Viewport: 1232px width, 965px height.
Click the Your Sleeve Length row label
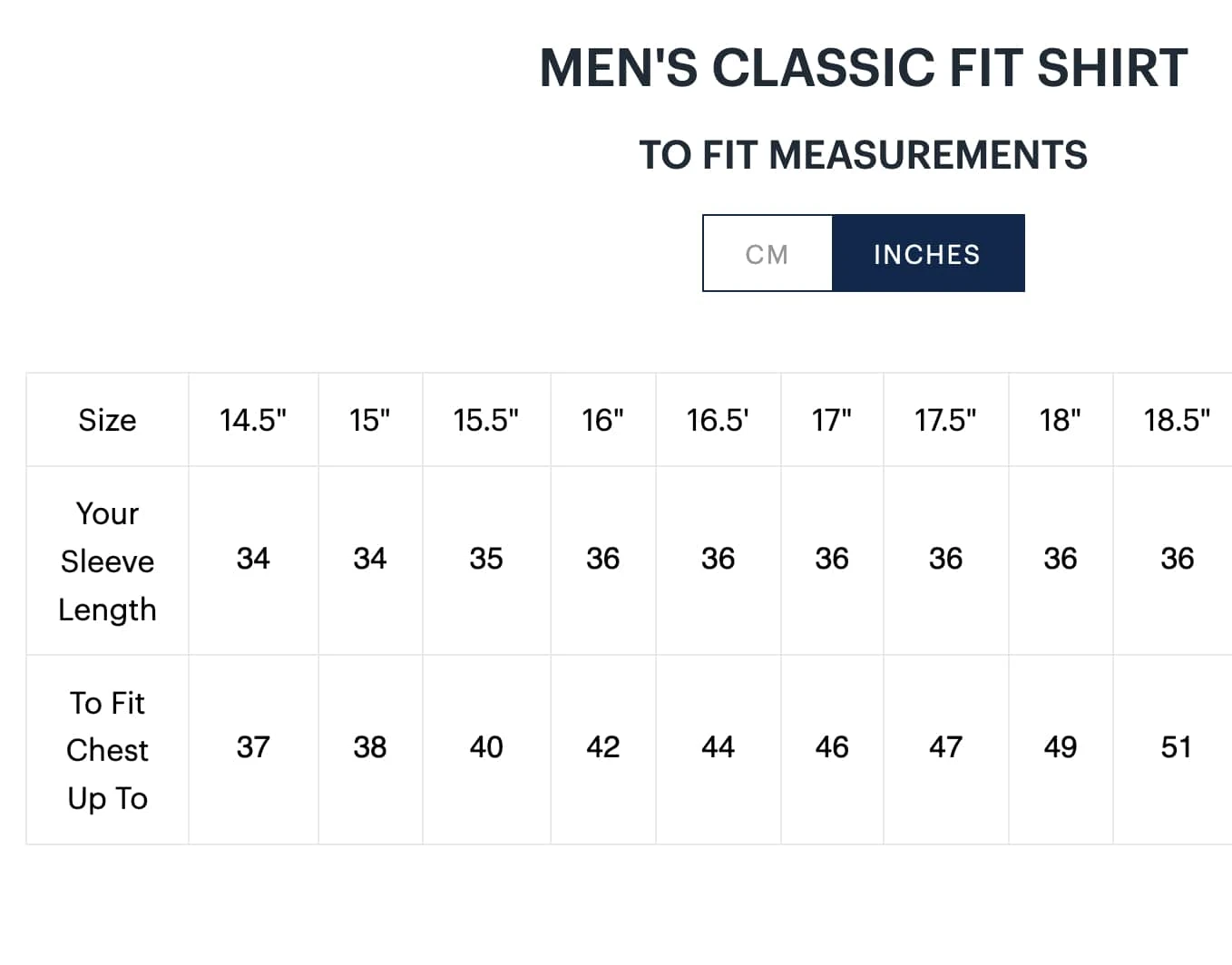107,561
